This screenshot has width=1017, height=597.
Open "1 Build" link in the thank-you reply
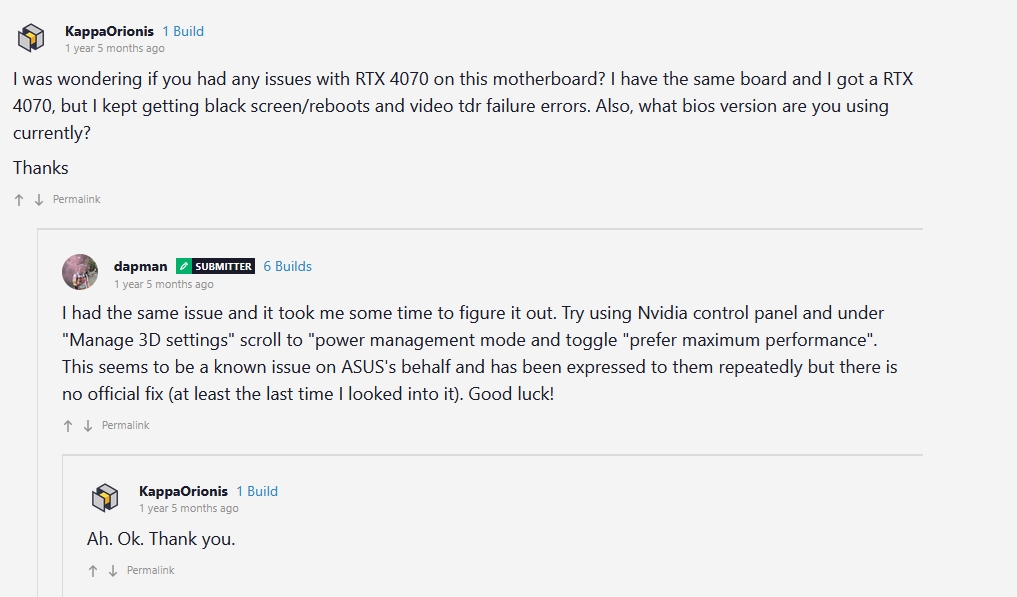pyautogui.click(x=257, y=491)
